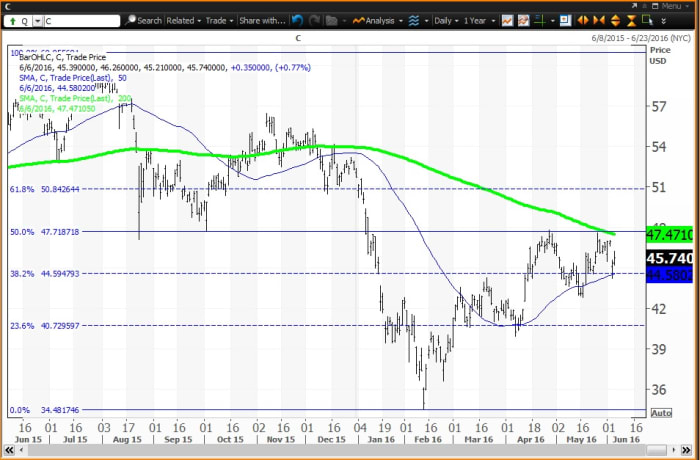Click the blue undo arrow
The image size is (700, 460).
[297, 20]
